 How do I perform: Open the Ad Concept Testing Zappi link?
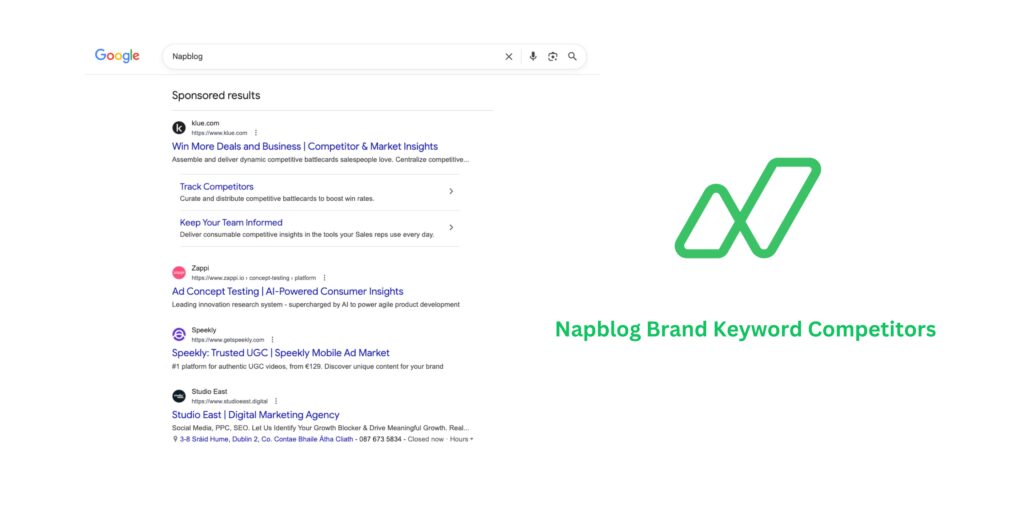click(x=287, y=291)
